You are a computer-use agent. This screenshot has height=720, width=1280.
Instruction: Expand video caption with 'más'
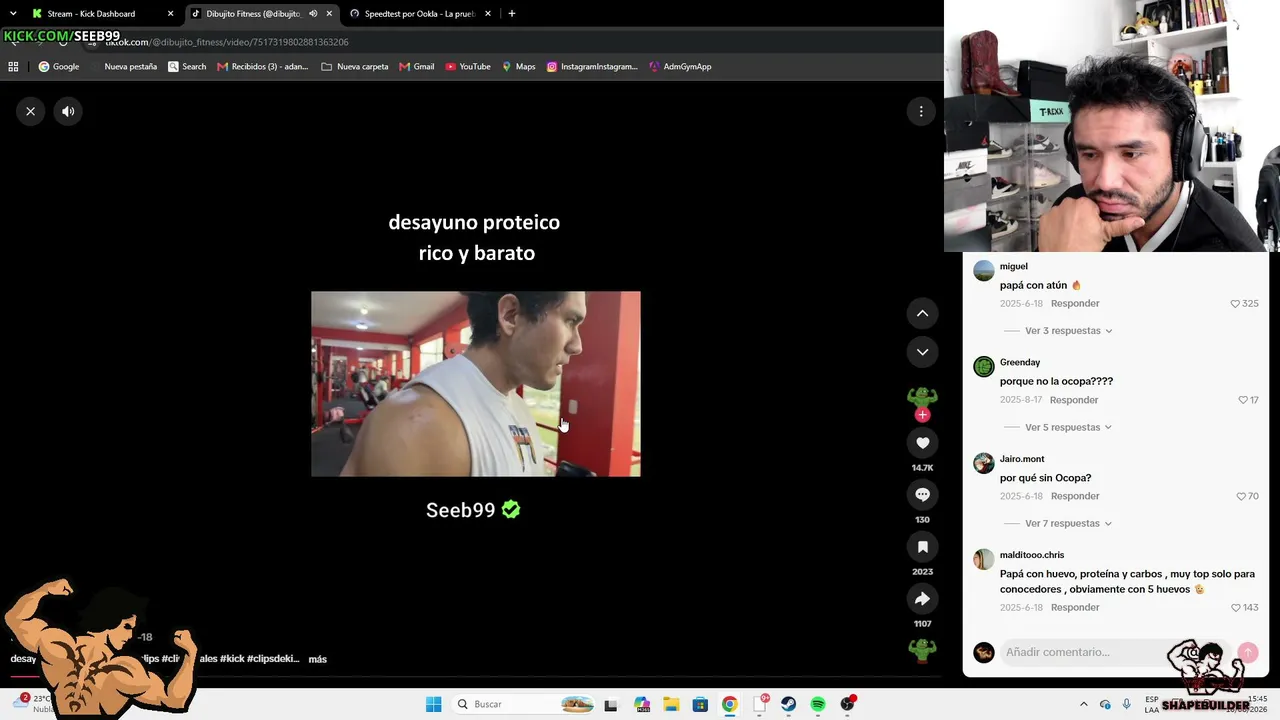point(318,659)
